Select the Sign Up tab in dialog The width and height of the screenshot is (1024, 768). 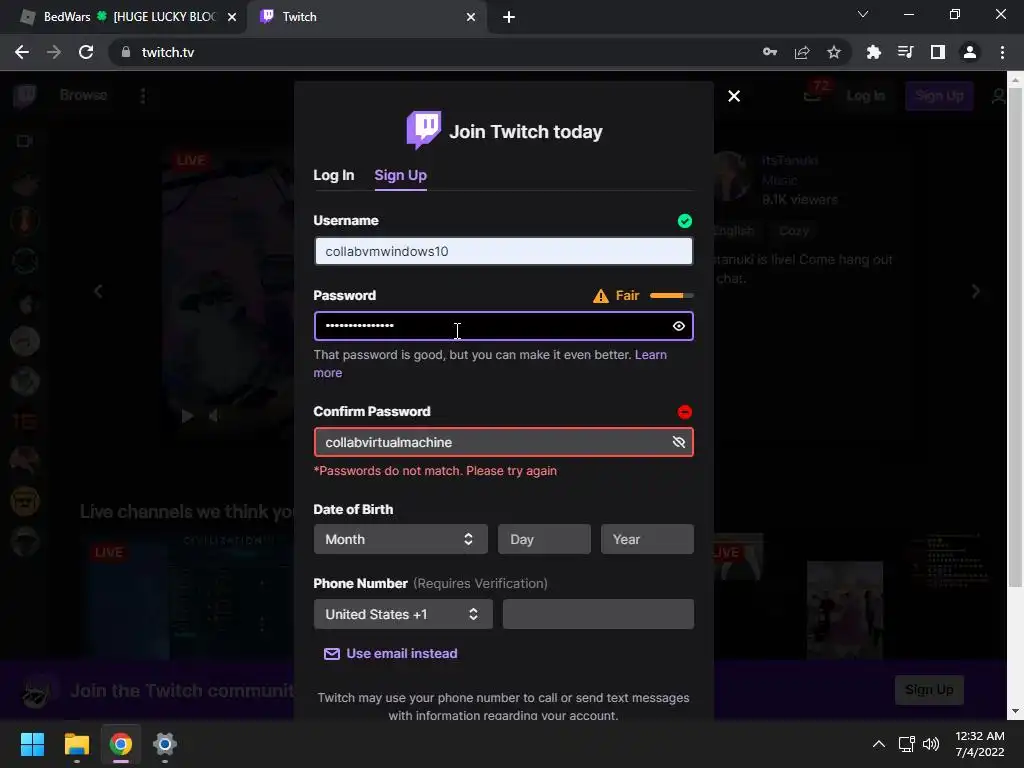tap(400, 175)
